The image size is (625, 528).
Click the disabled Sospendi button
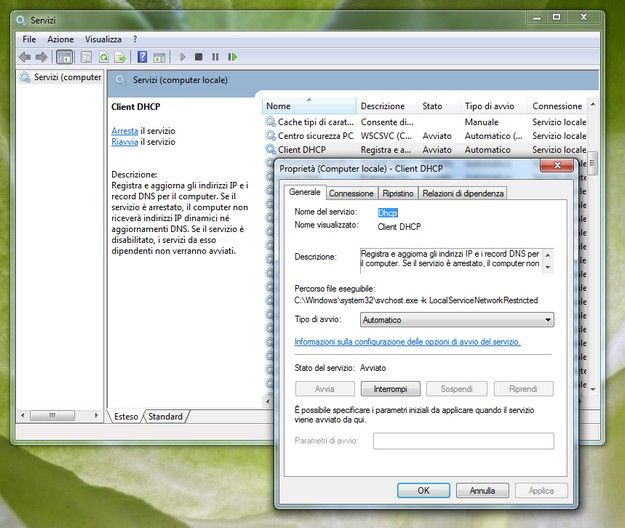(456, 389)
